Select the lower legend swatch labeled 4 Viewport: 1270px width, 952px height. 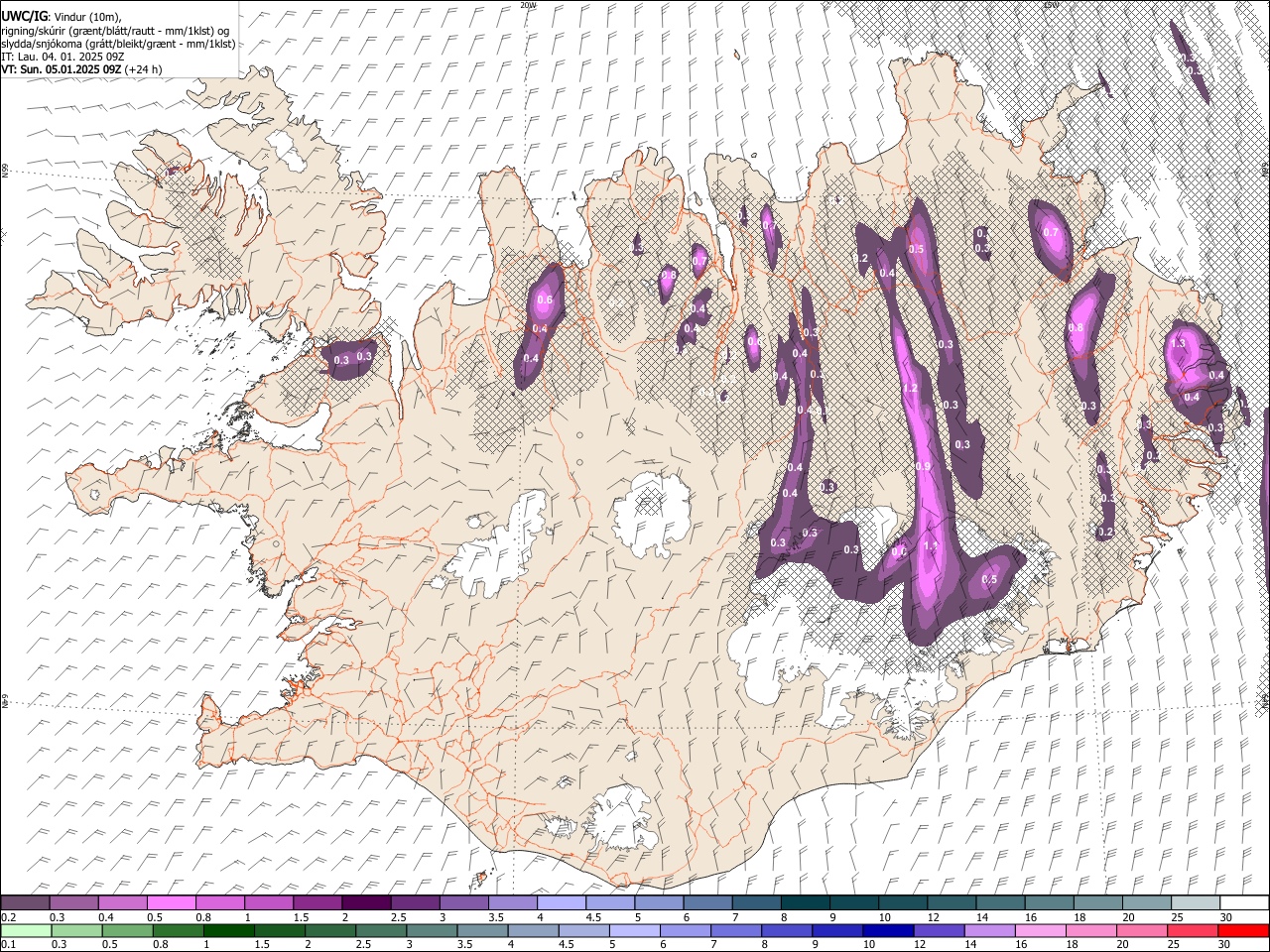(x=533, y=930)
